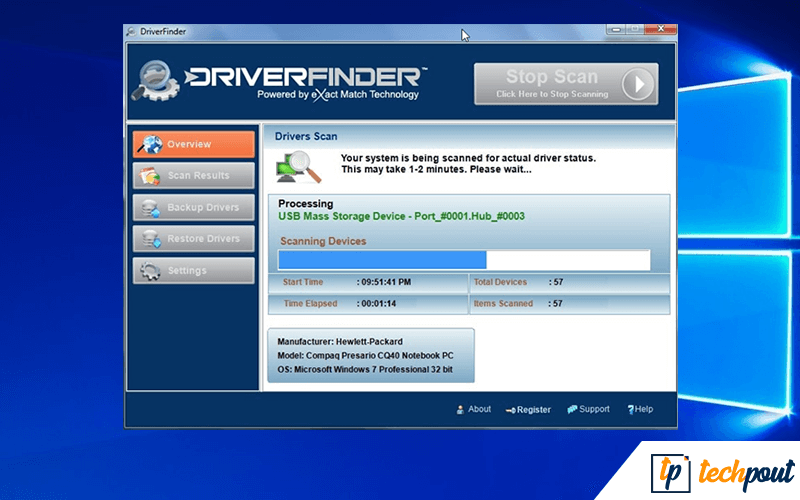The image size is (800, 500).
Task: Click the Register key icon
Action: click(x=510, y=410)
